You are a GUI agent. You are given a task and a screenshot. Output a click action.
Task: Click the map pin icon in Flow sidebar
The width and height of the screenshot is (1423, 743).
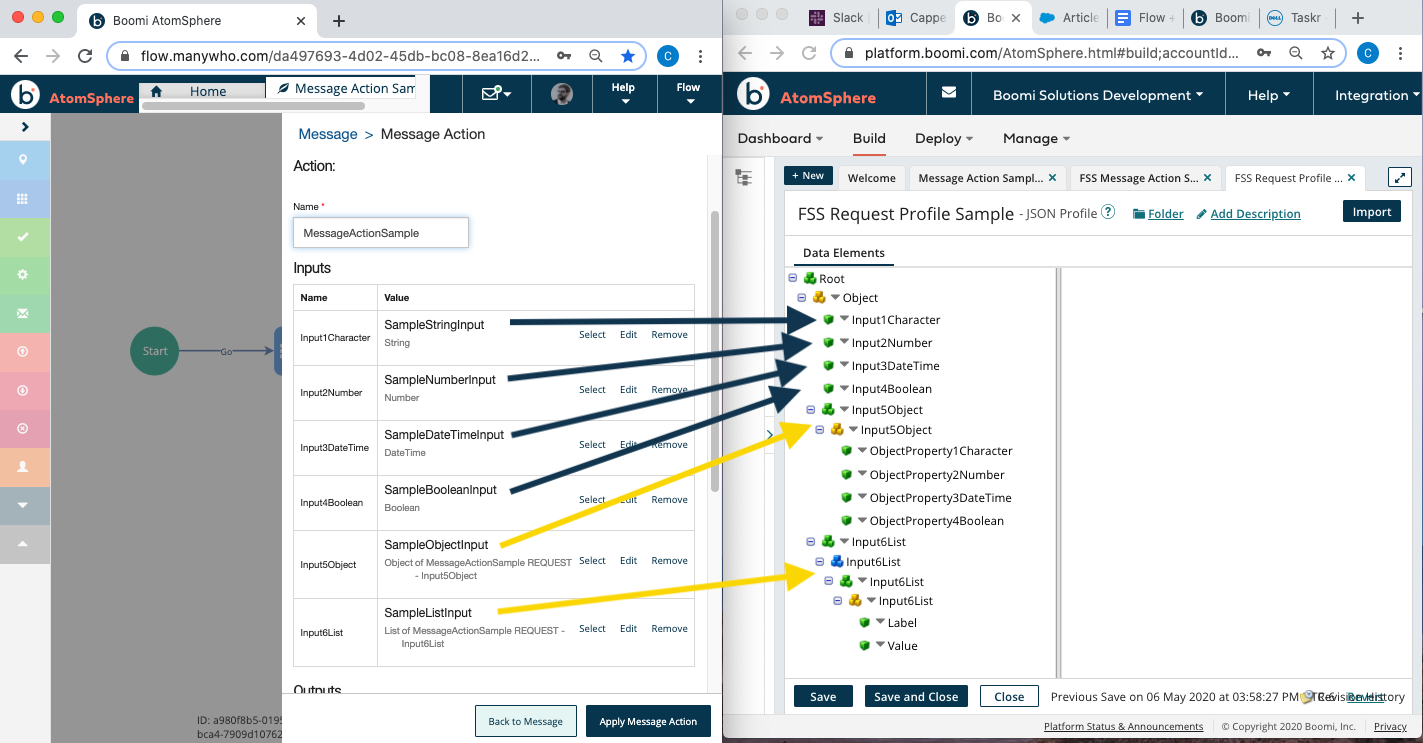click(x=23, y=160)
